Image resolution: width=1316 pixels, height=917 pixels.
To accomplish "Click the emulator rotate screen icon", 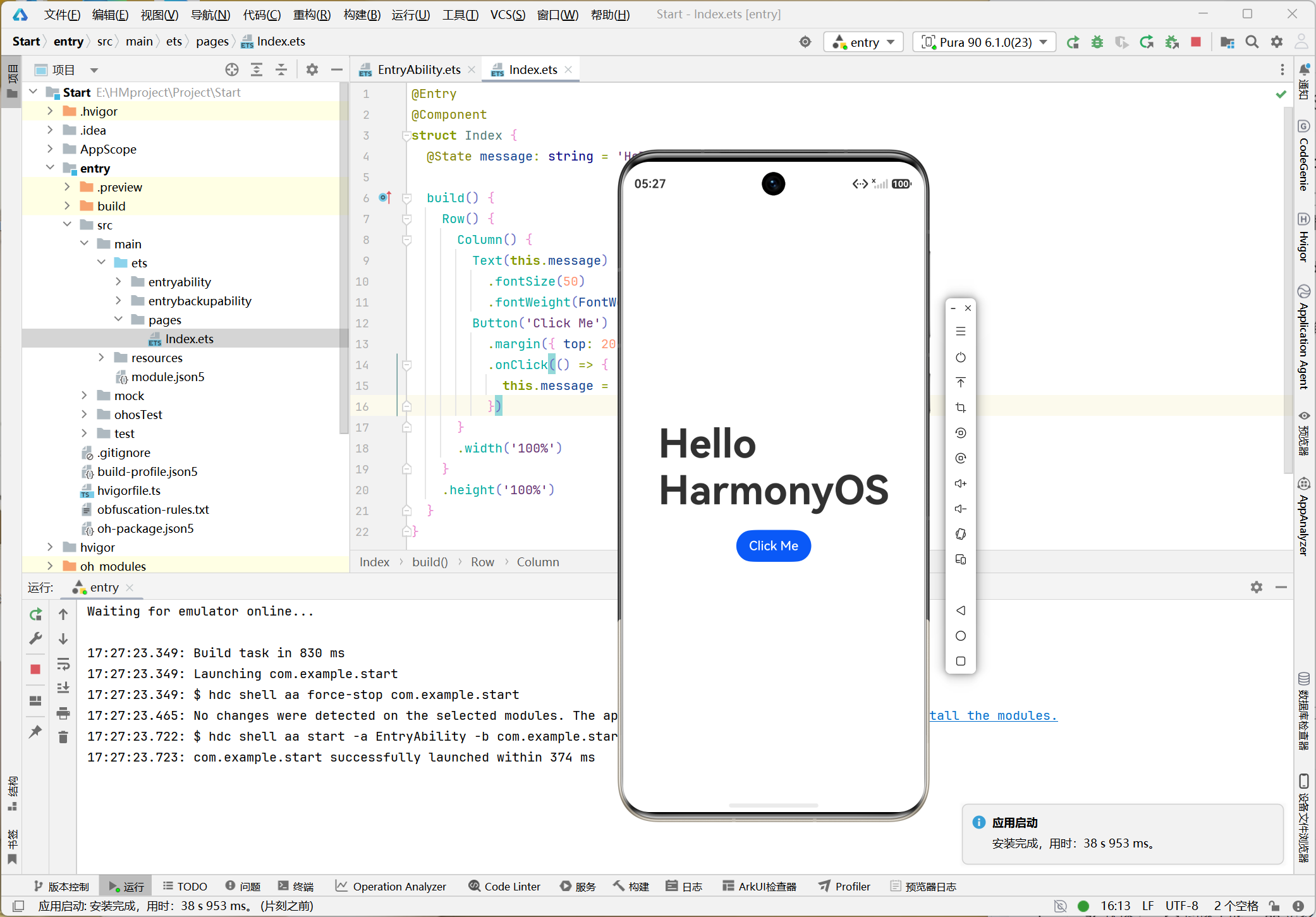I will [x=961, y=534].
